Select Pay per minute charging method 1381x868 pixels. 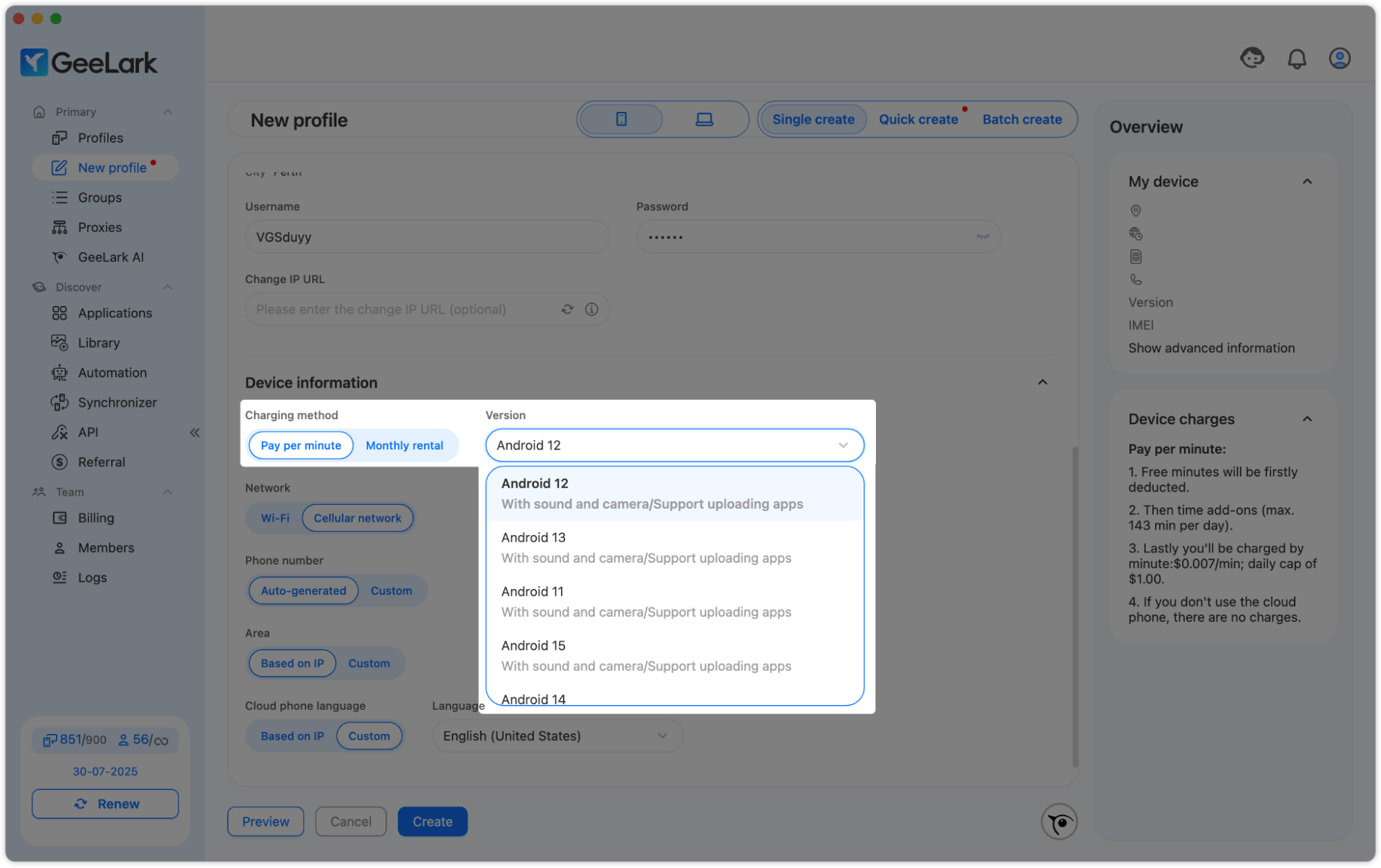point(301,445)
